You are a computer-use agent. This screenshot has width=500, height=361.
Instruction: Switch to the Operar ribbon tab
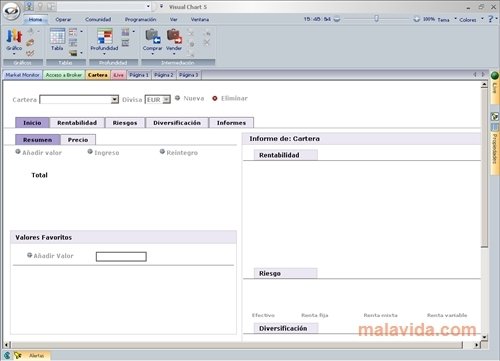[x=63, y=19]
